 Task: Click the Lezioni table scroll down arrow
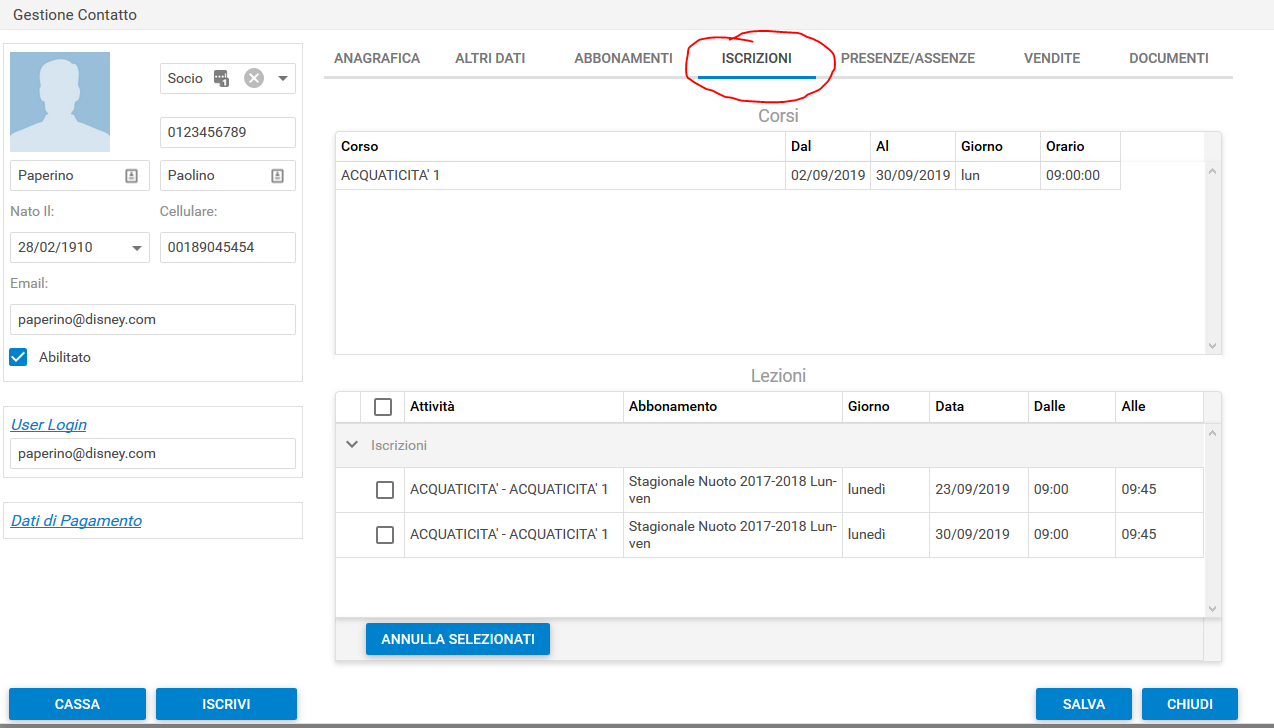[1213, 608]
